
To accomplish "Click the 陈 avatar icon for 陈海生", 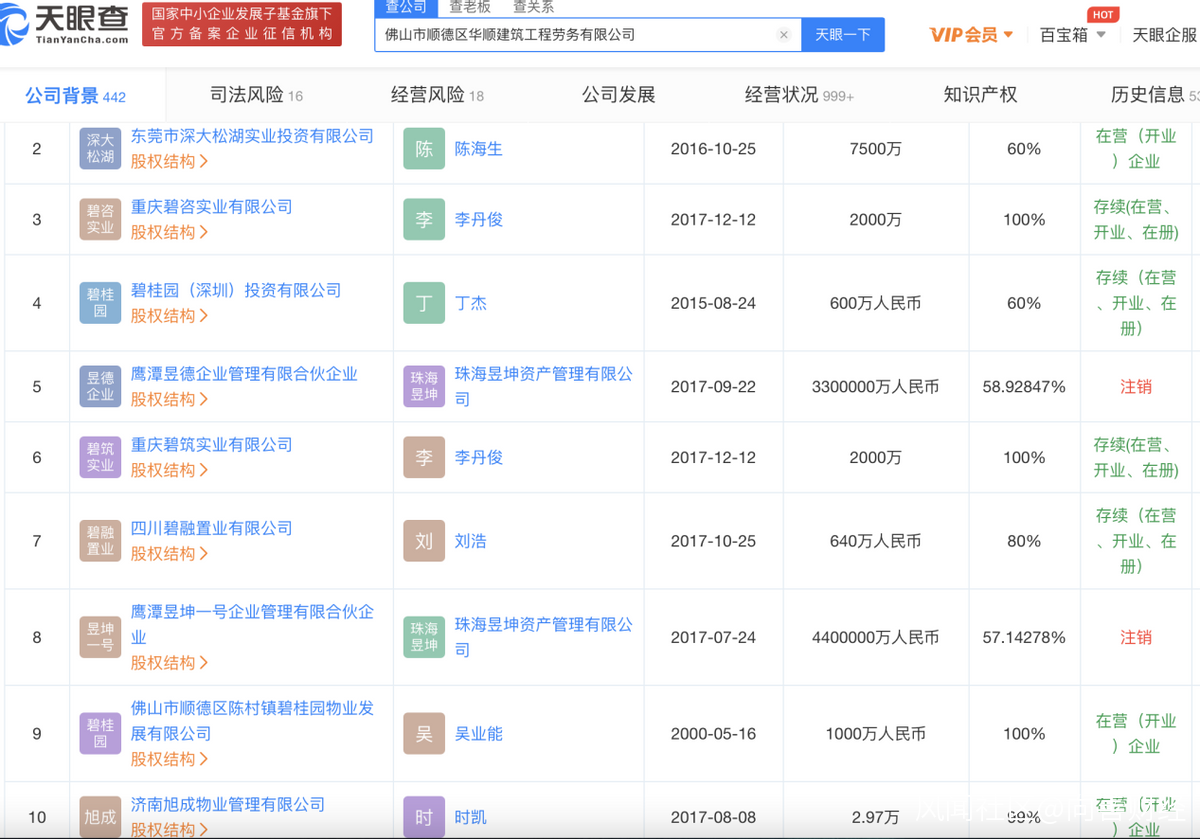I will coord(424,149).
